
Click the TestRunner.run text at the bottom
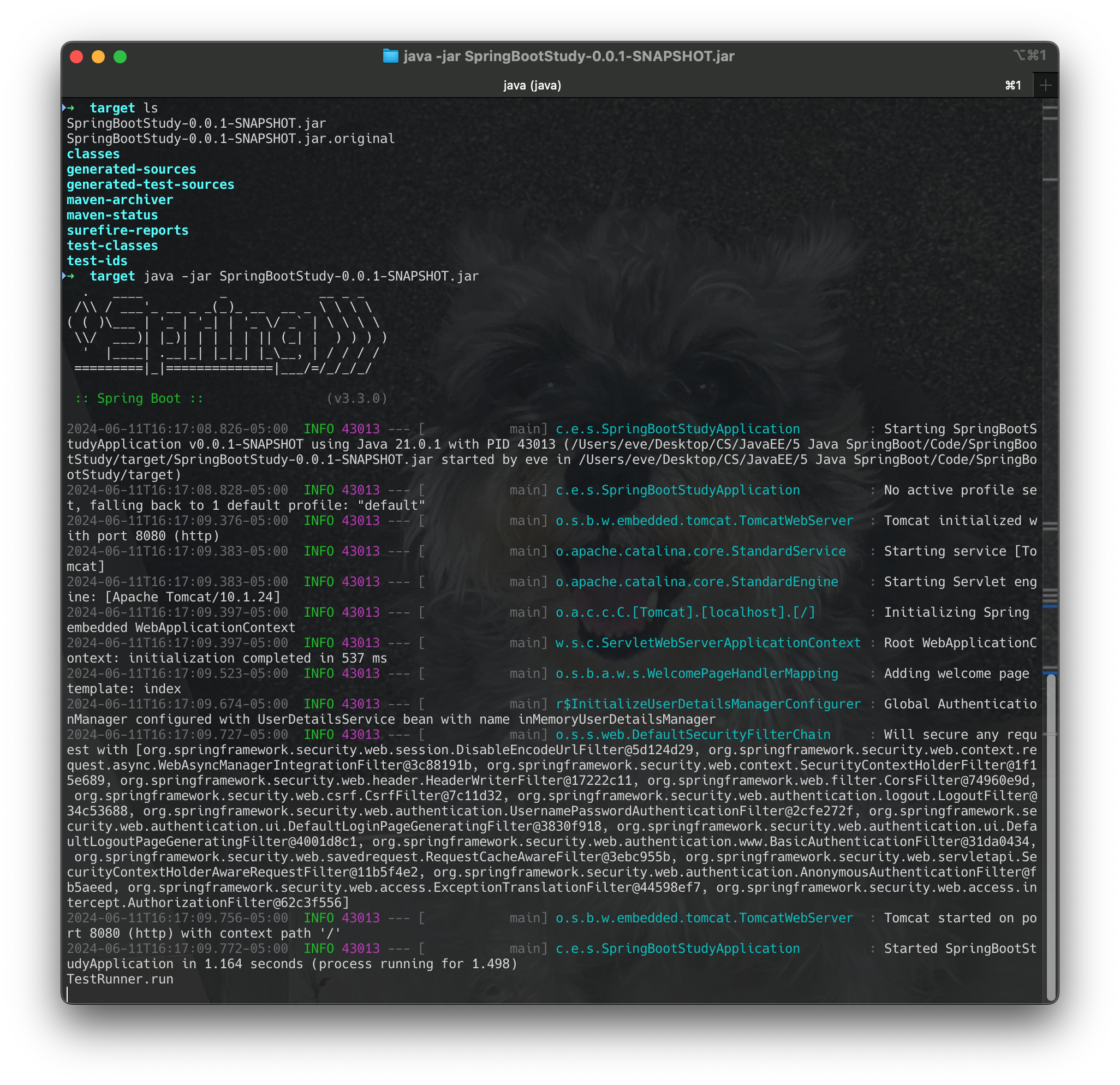coord(120,979)
